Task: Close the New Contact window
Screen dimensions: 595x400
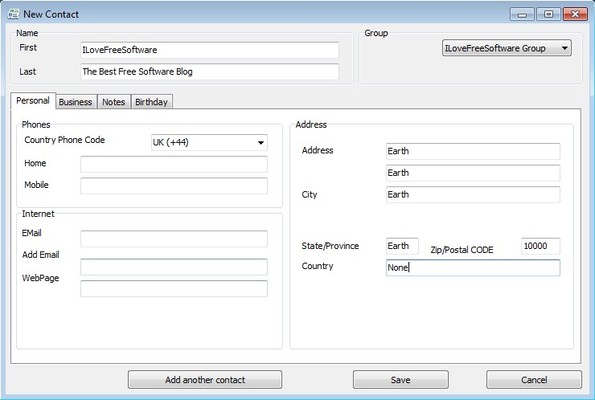Action: (x=575, y=14)
